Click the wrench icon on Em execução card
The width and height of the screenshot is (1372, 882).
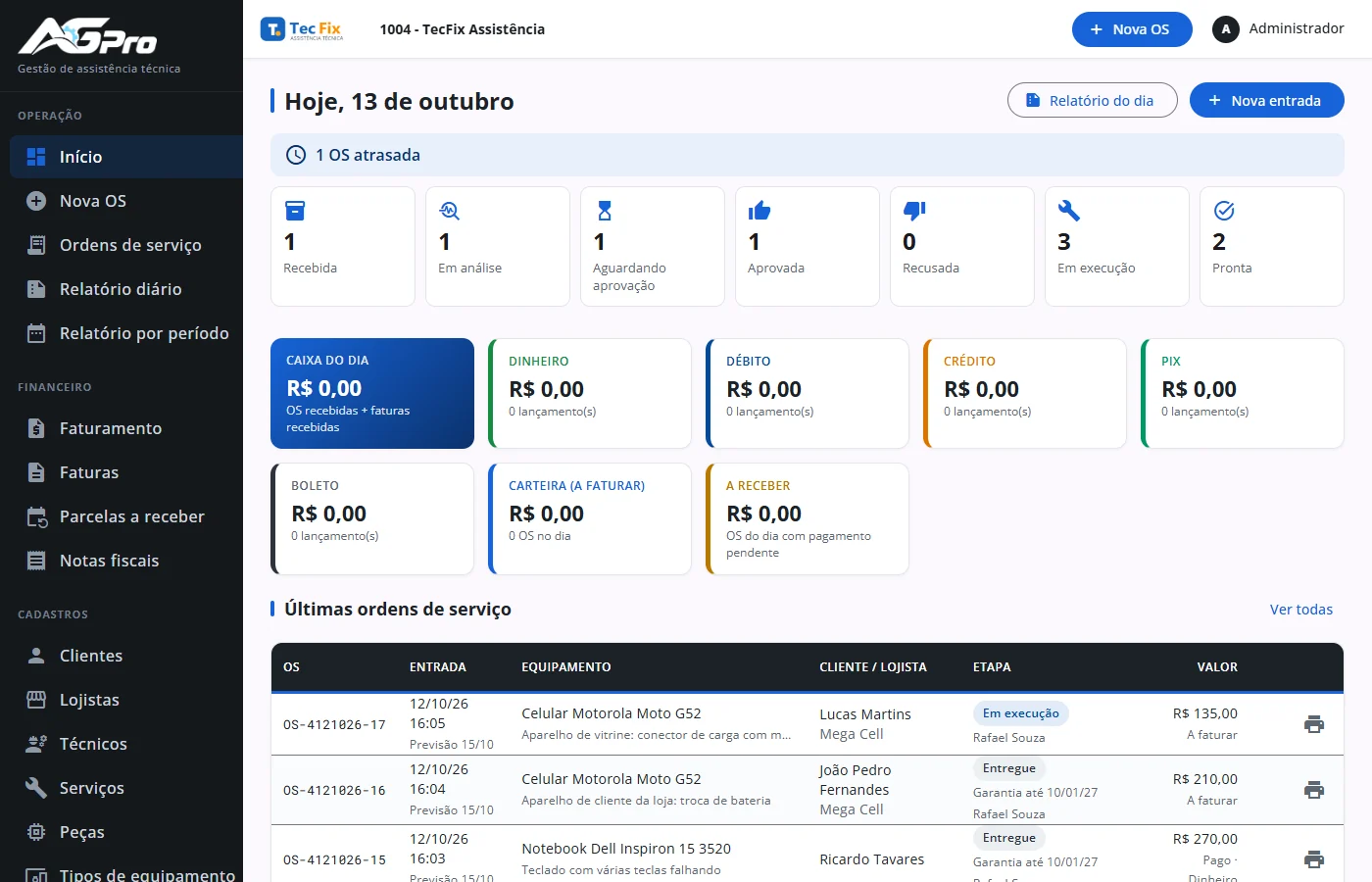(x=1069, y=211)
